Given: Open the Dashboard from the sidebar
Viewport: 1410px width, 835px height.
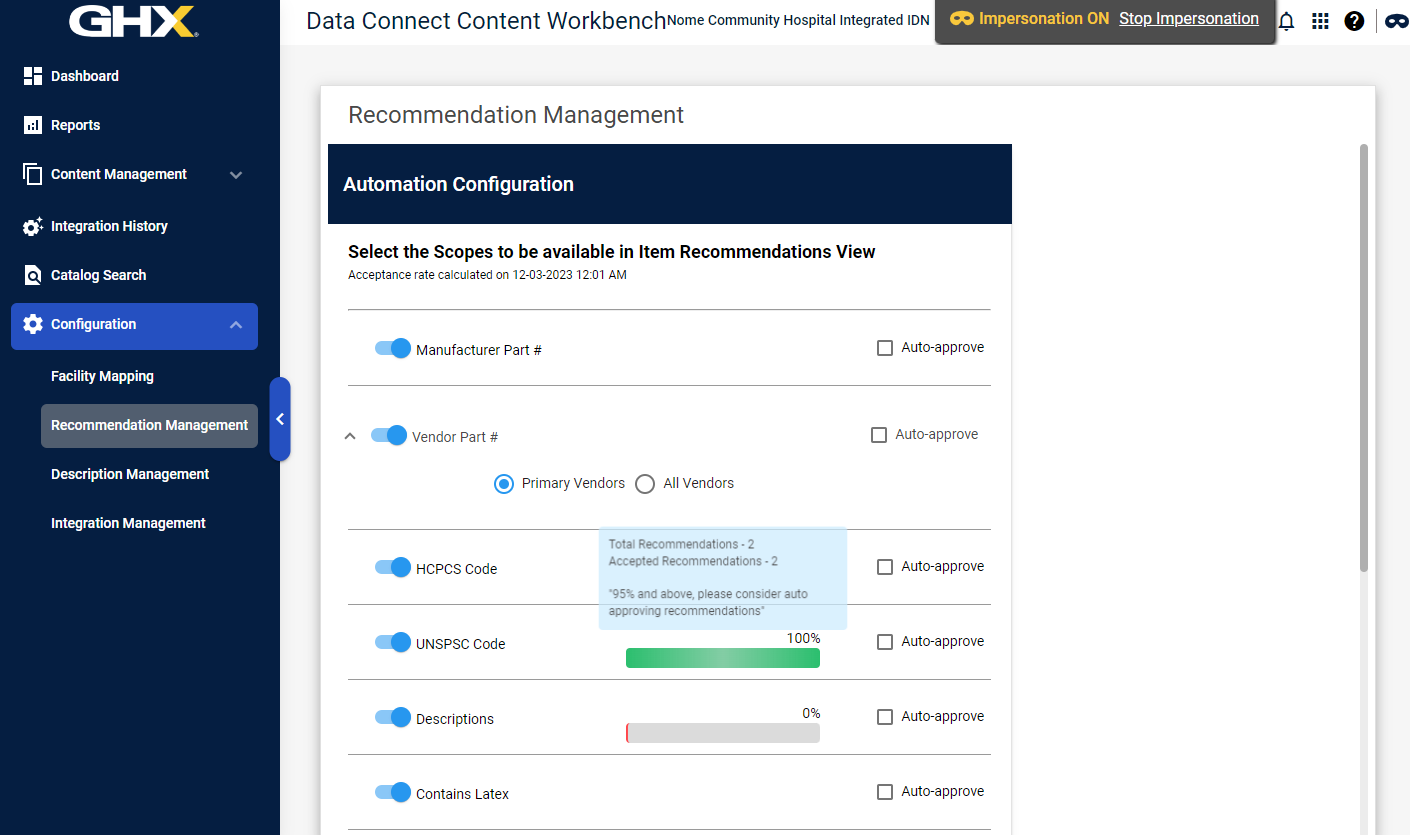Looking at the screenshot, I should point(85,76).
